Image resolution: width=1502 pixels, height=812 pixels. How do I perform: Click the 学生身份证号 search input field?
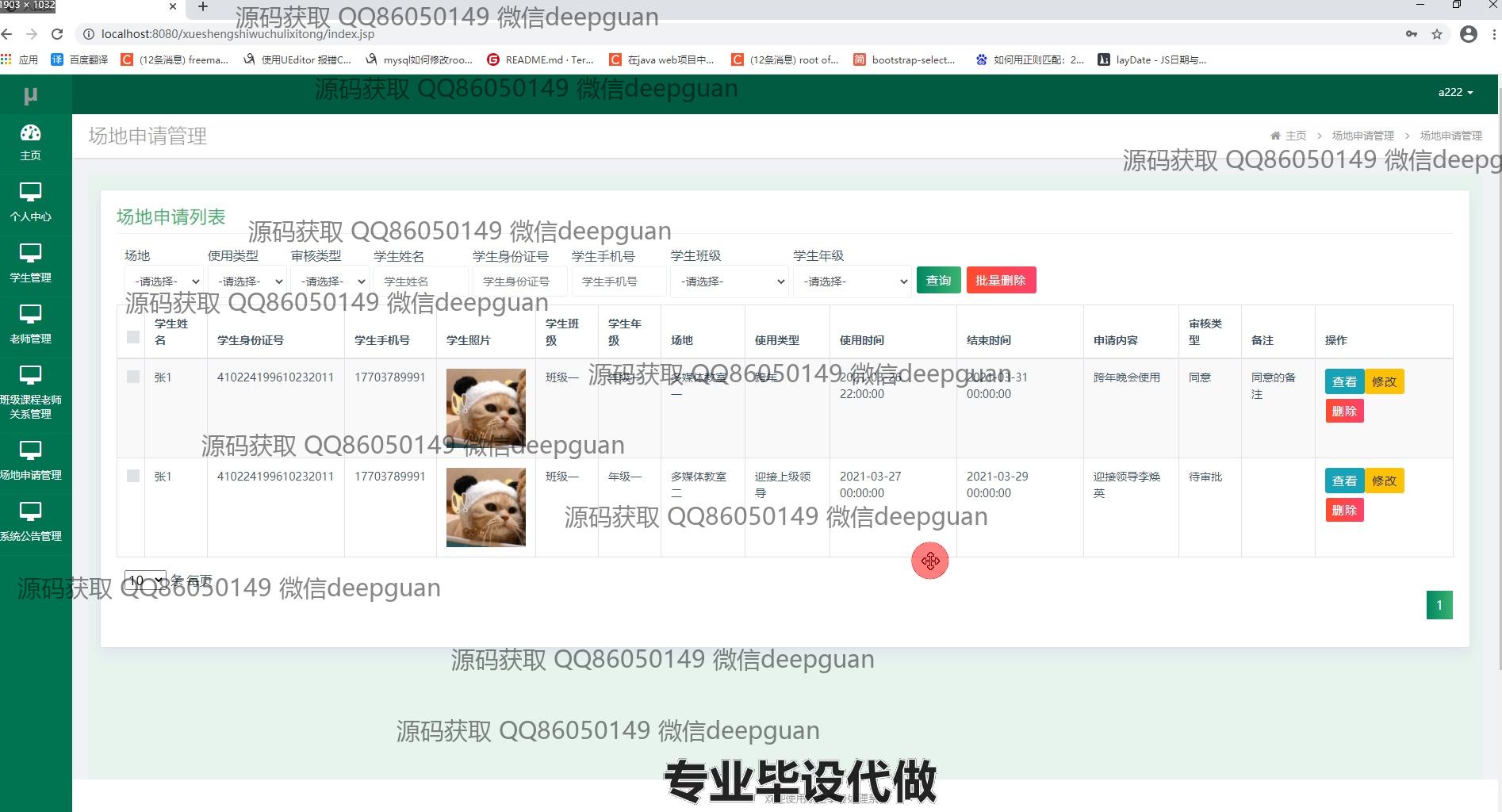coord(519,282)
